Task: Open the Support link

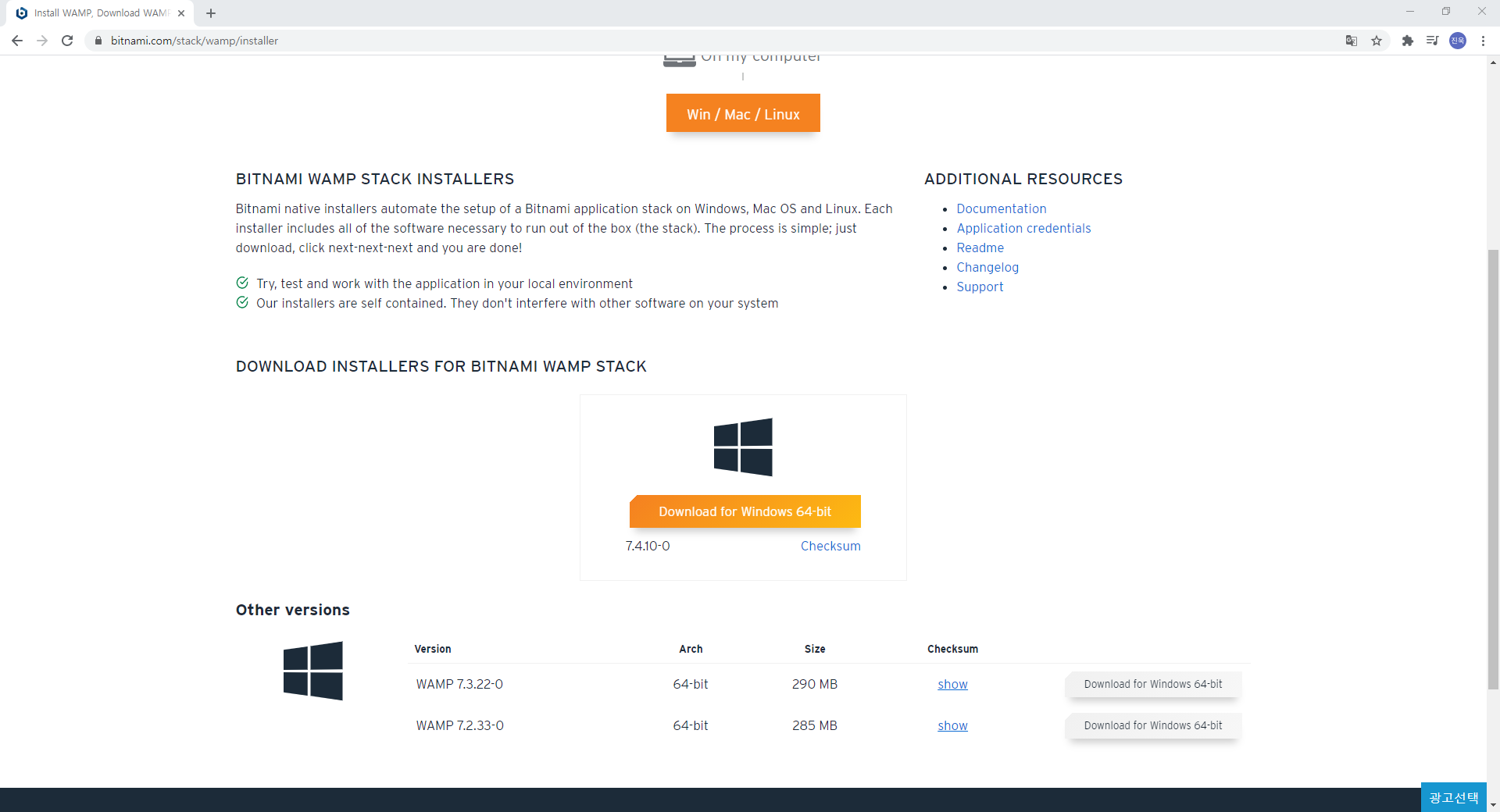Action: pyautogui.click(x=980, y=287)
